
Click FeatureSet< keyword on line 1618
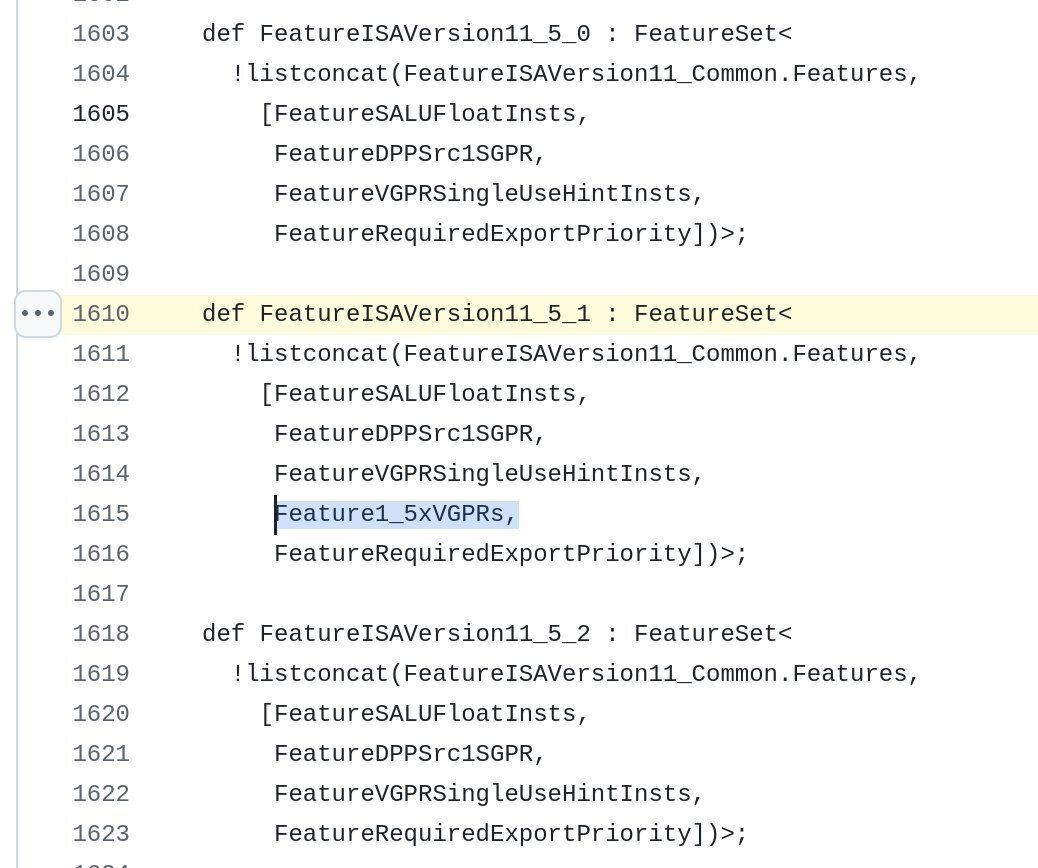point(713,634)
